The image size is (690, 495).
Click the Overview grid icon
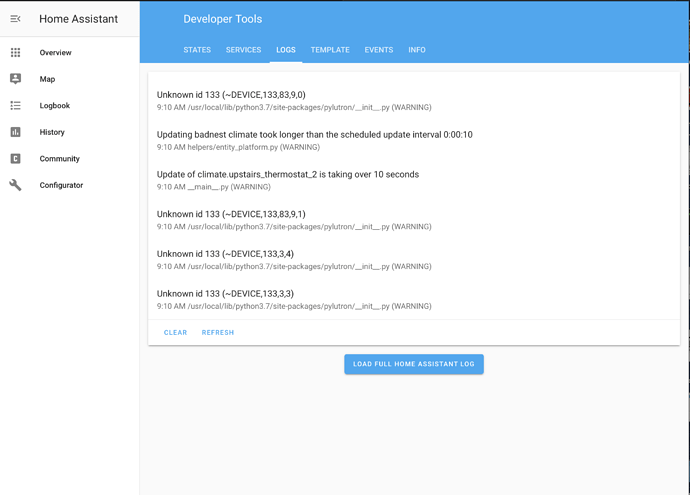[x=15, y=52]
